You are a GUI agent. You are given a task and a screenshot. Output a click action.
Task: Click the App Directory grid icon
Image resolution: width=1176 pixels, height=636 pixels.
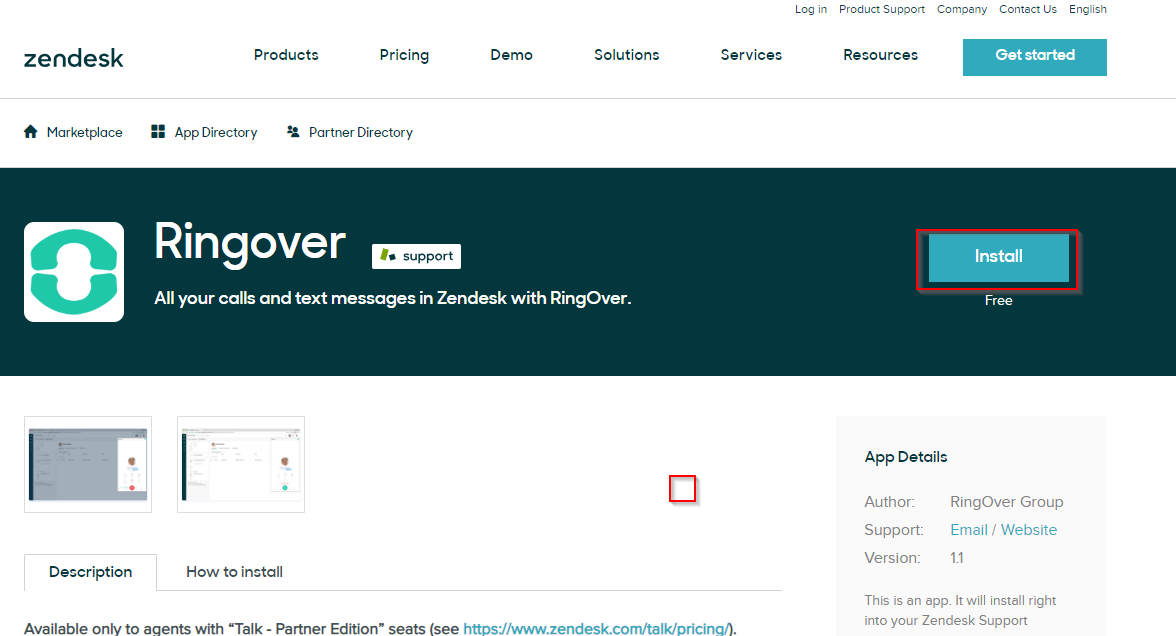[x=158, y=132]
